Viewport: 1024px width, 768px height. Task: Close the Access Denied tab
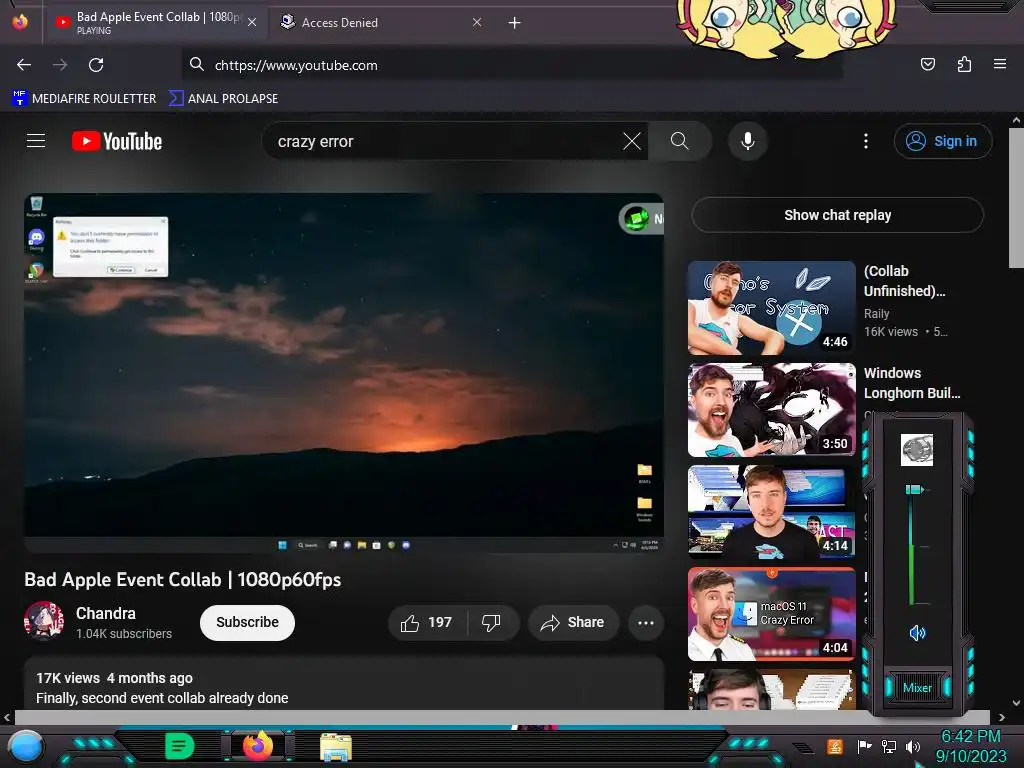click(477, 22)
